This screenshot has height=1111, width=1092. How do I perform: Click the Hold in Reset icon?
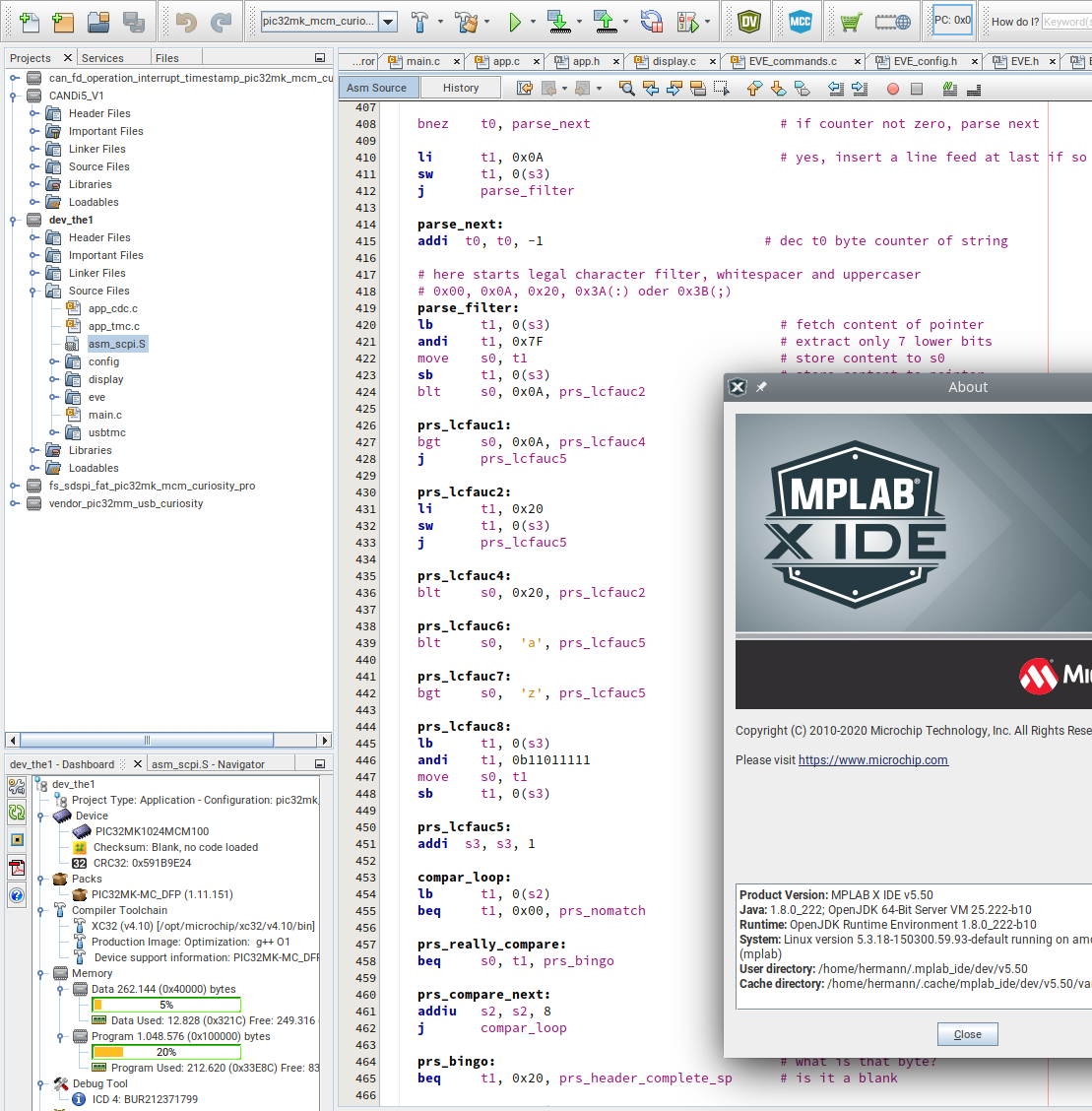pyautogui.click(x=652, y=22)
